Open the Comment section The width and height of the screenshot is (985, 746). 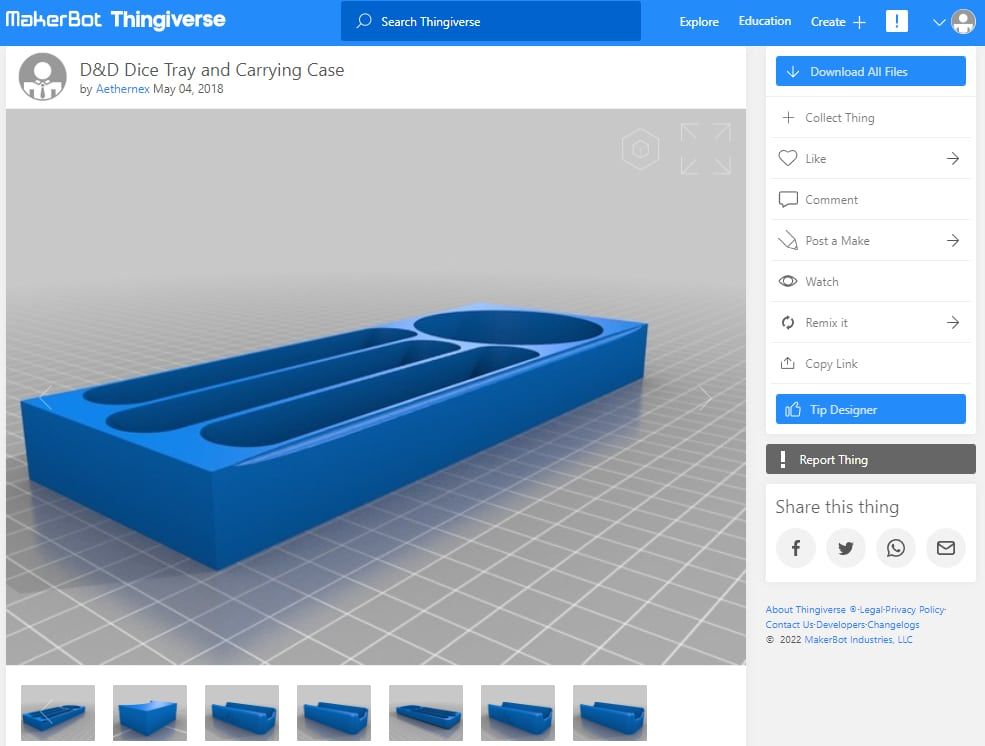(829, 199)
